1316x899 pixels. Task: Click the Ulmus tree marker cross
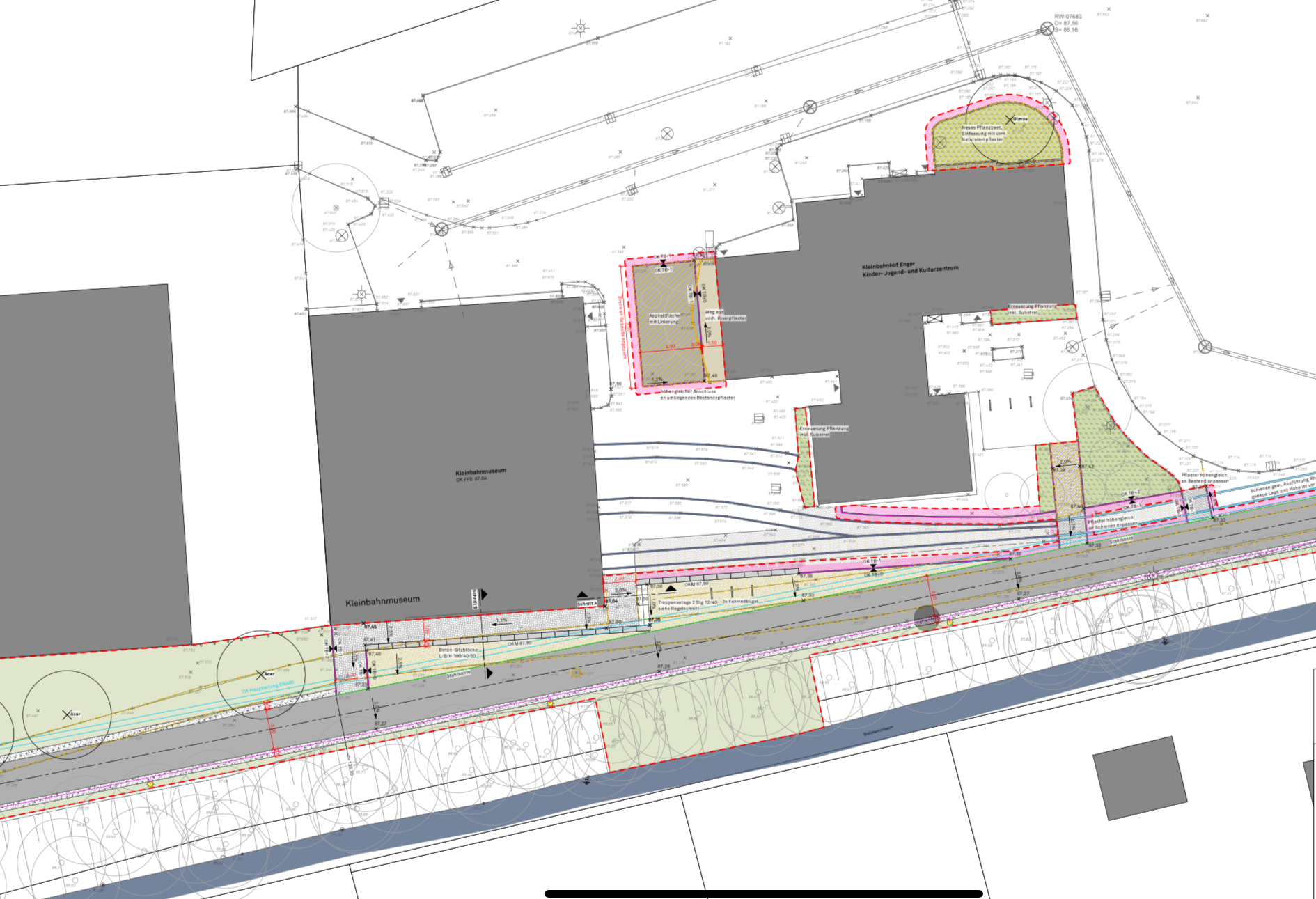pyautogui.click(x=1010, y=120)
